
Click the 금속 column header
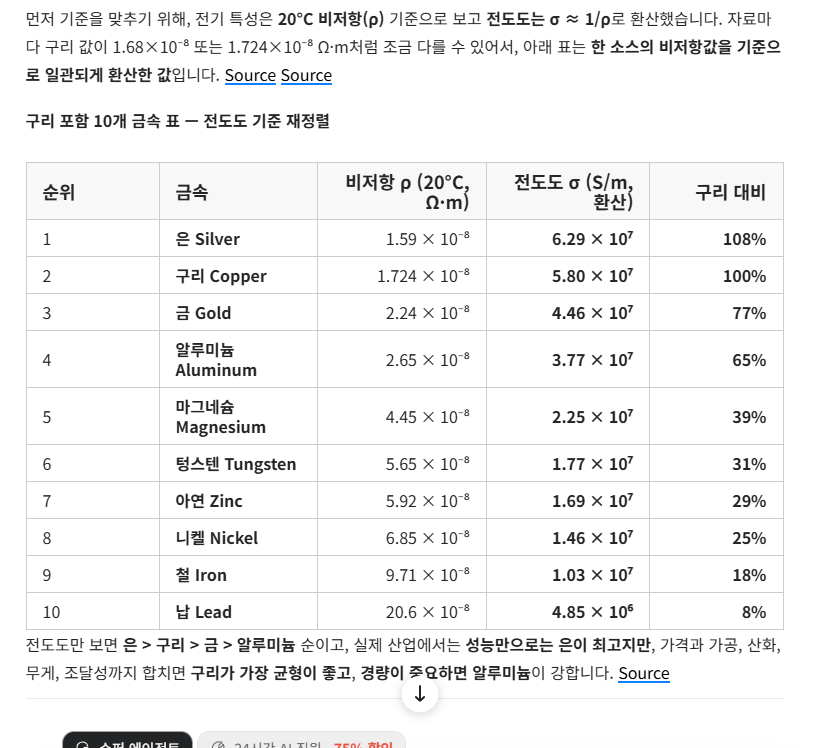tap(192, 192)
